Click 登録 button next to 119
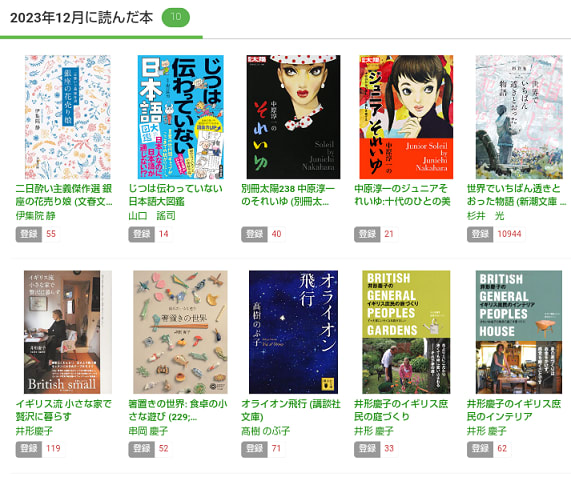571x477 pixels. [29, 449]
